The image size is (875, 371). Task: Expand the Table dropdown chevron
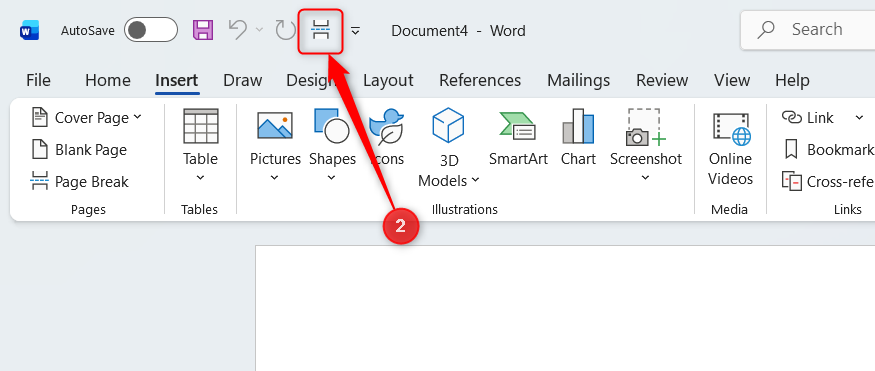[x=200, y=178]
